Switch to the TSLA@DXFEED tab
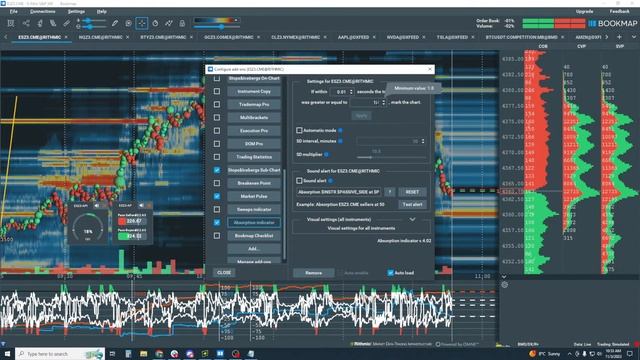 (452, 37)
